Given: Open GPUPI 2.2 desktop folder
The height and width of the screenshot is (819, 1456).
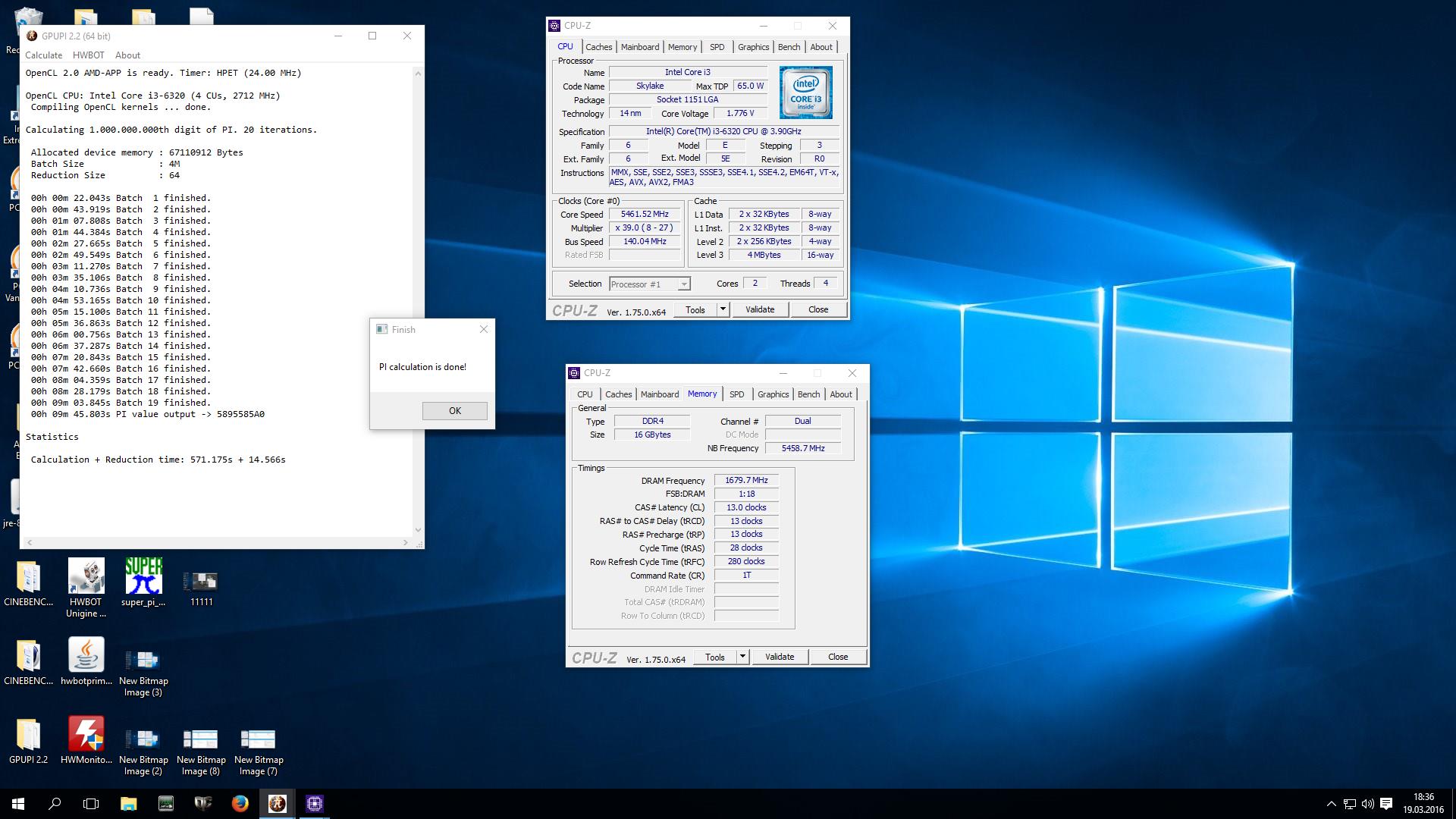Looking at the screenshot, I should pos(29,741).
